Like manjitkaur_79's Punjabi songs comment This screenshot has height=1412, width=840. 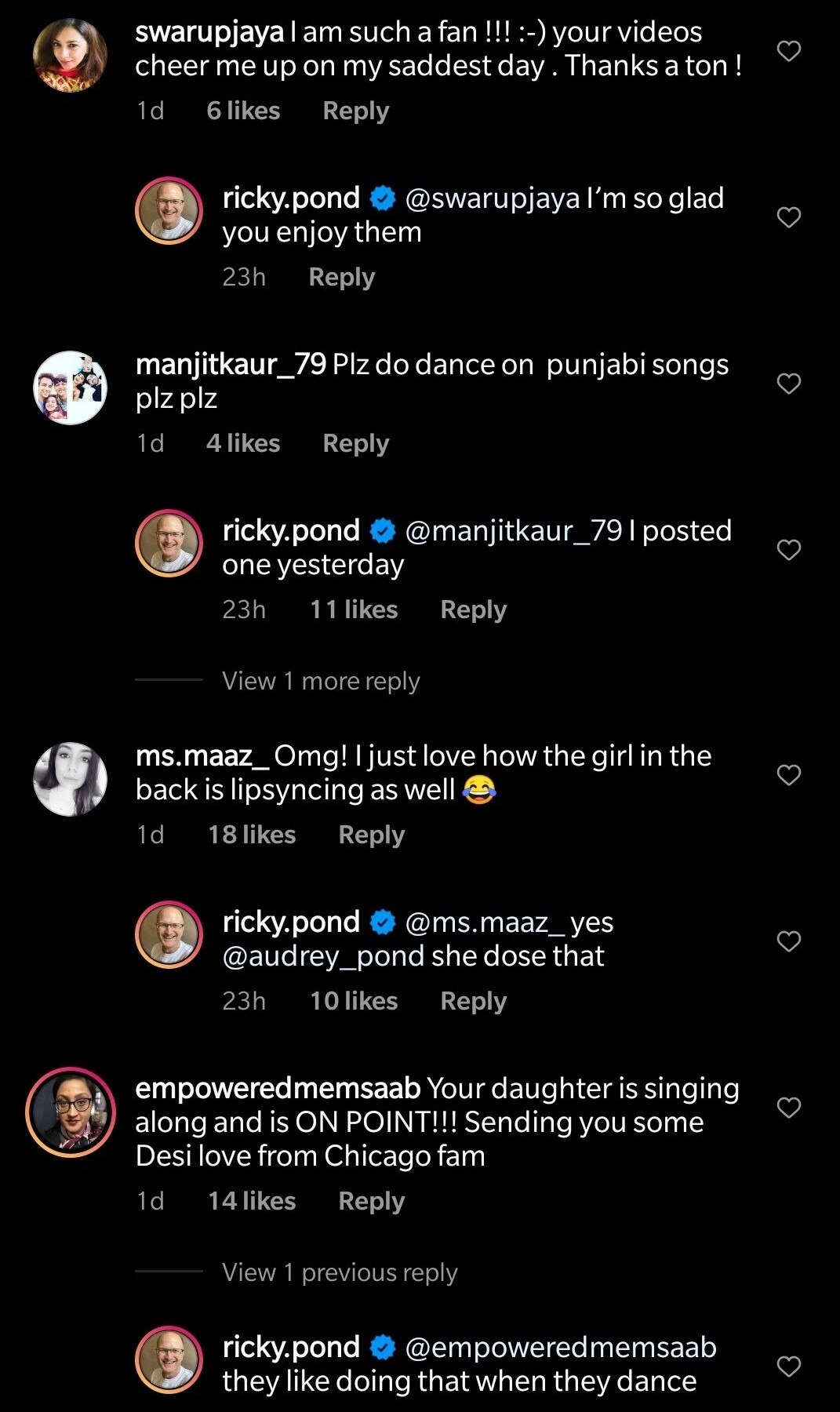coord(788,384)
